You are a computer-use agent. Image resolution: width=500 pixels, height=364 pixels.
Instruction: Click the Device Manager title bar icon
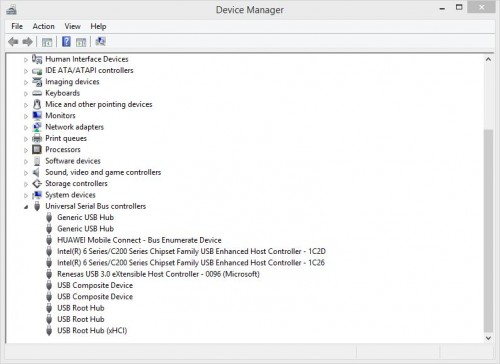[11, 10]
